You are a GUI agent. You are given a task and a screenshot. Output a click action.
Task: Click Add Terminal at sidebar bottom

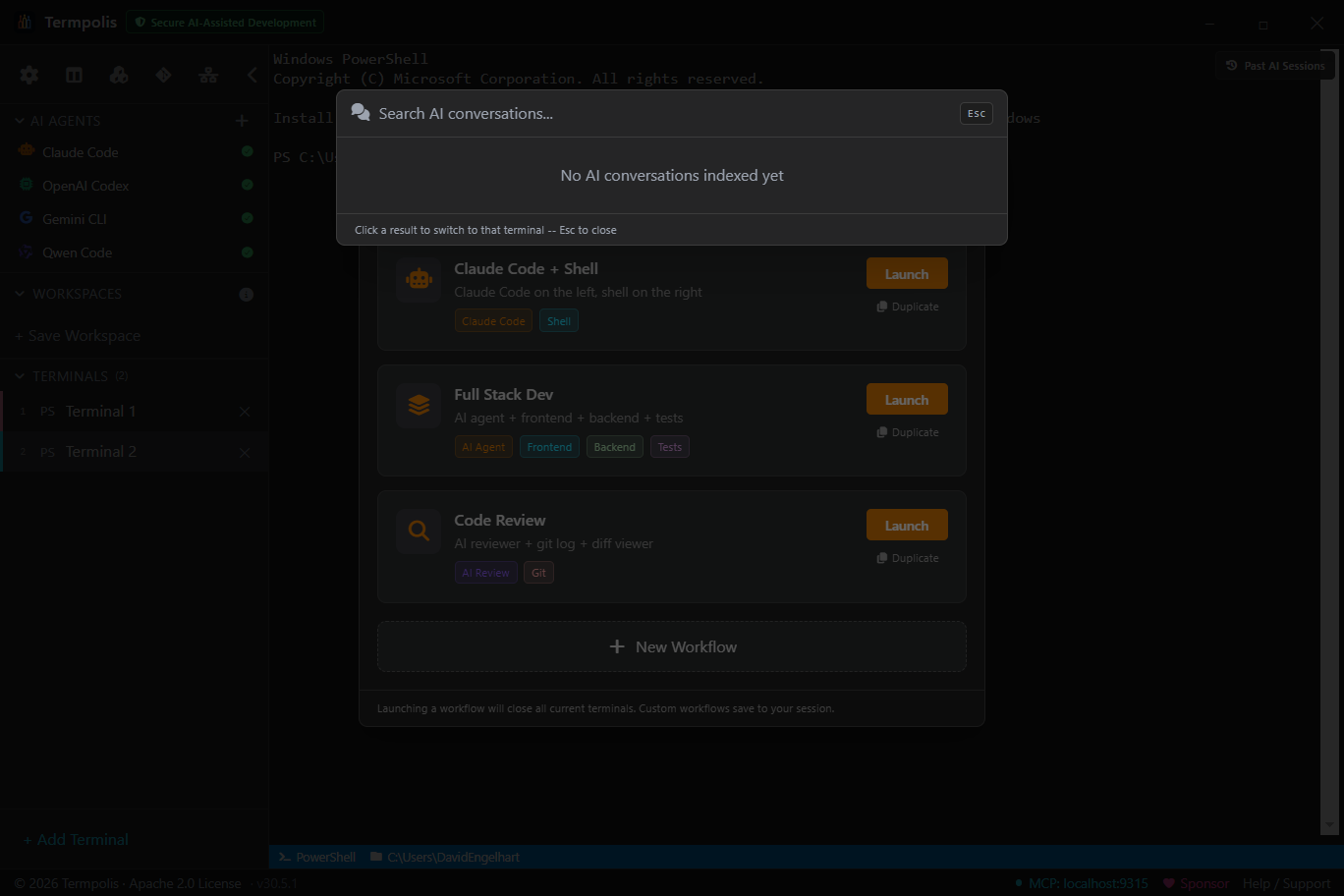point(76,840)
